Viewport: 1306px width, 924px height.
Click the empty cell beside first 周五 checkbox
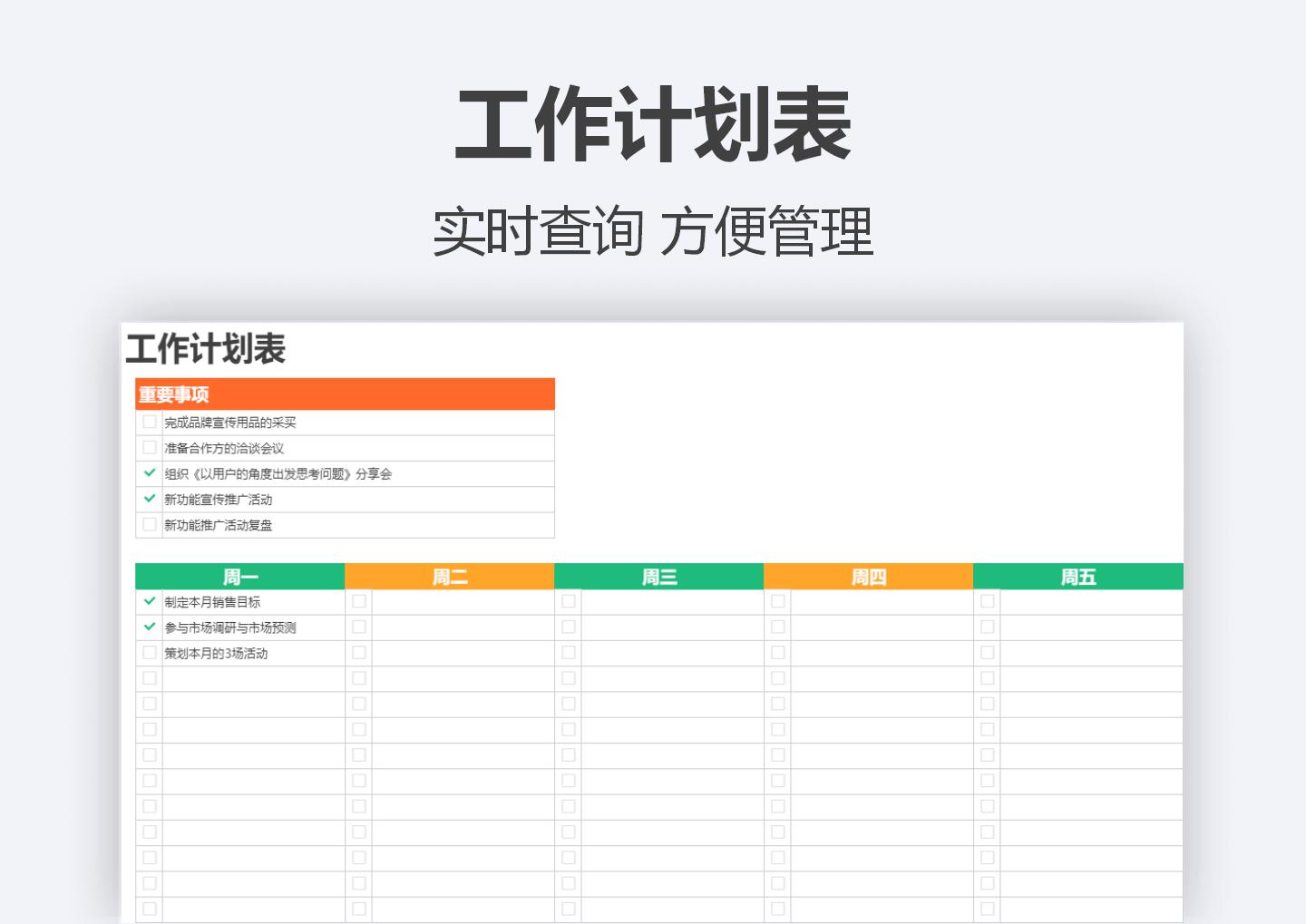coord(1088,600)
